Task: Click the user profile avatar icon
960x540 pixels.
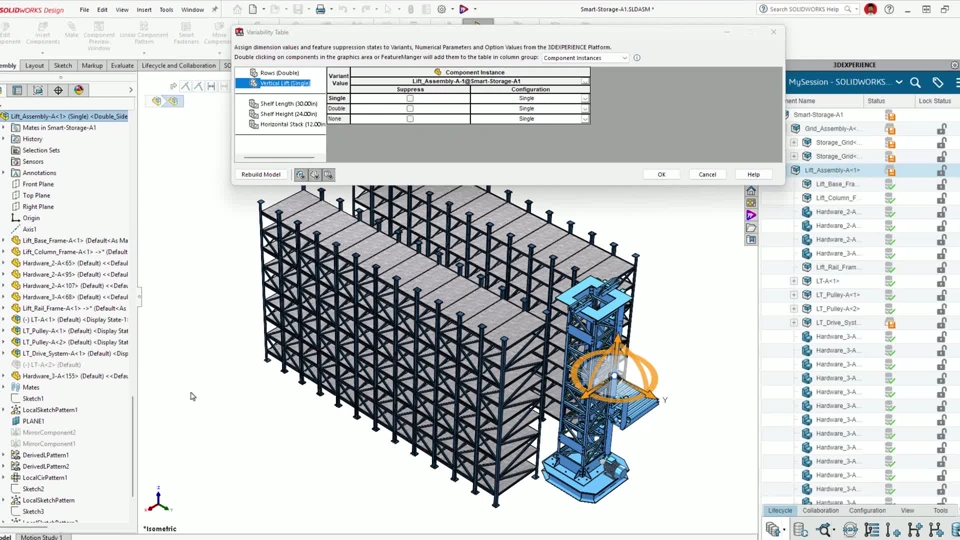Action: pyautogui.click(x=870, y=9)
